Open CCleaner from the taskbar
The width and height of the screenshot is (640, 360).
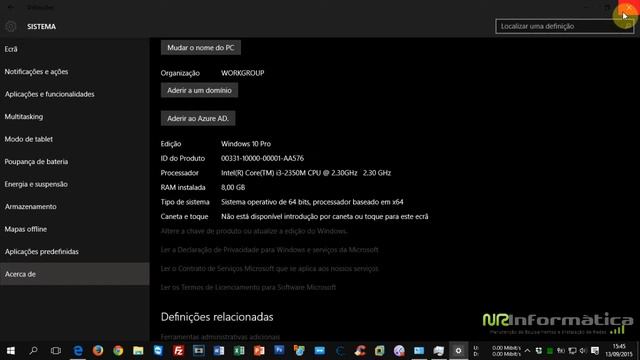click(360, 351)
